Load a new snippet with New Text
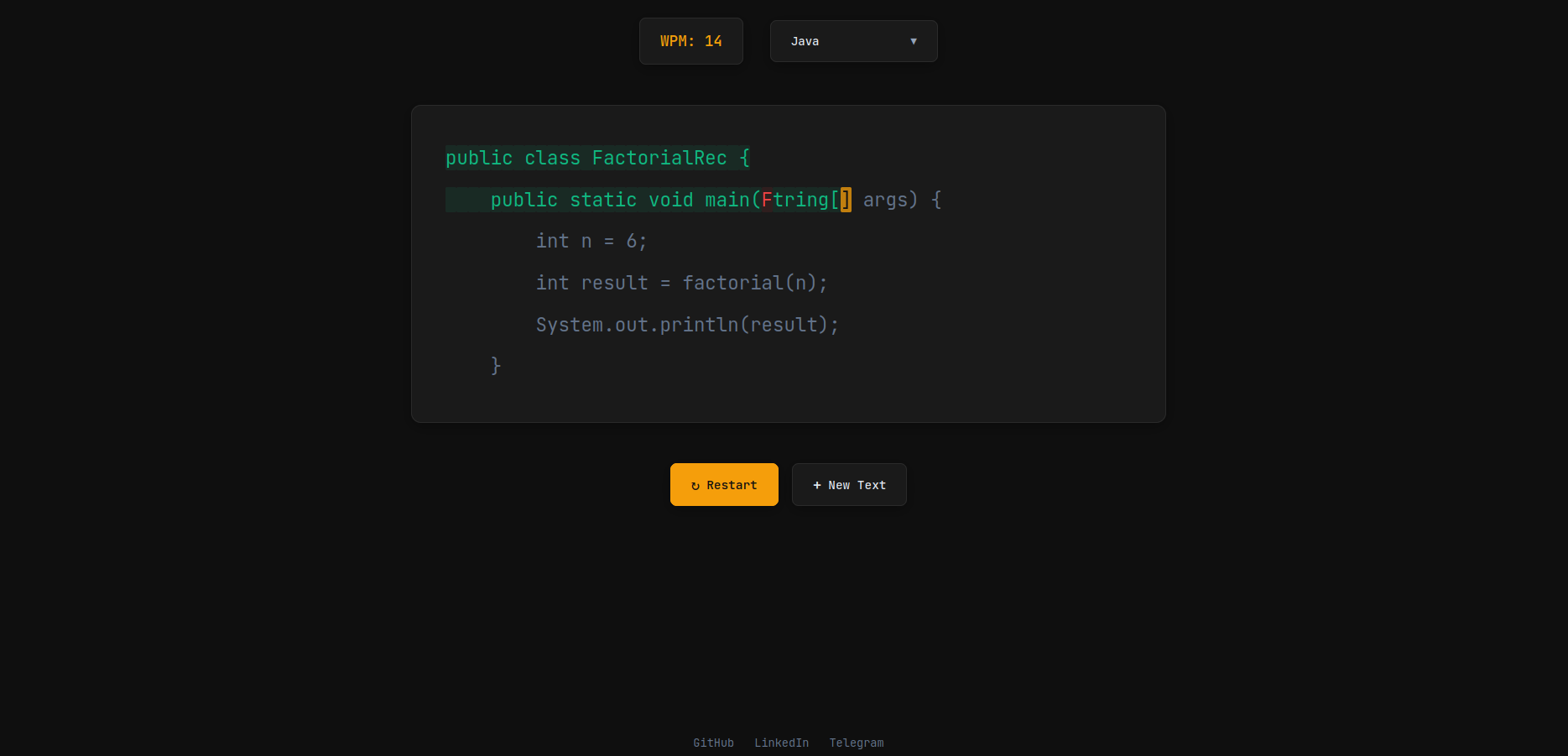 (x=848, y=485)
